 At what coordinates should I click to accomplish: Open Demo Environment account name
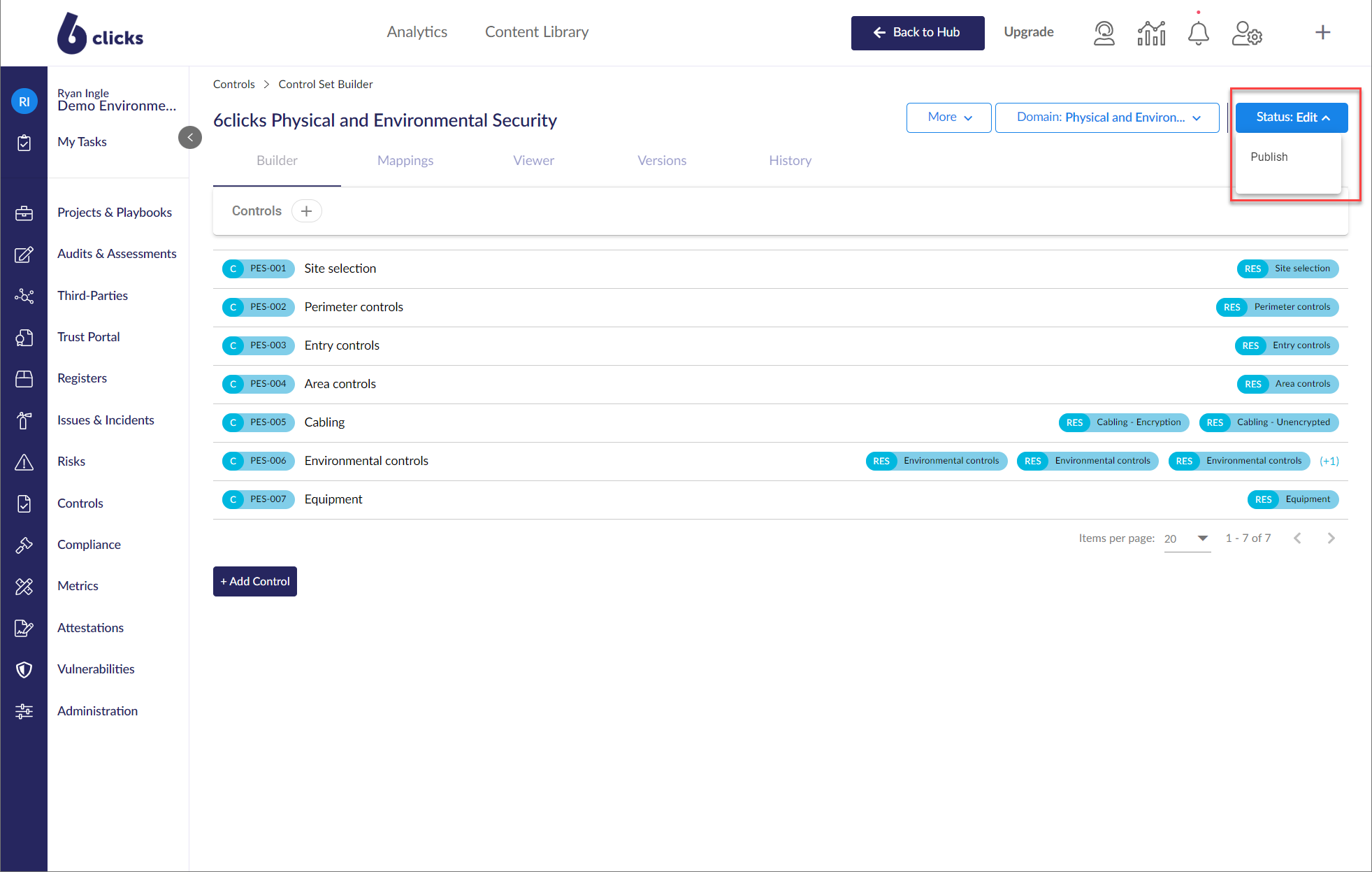(117, 106)
